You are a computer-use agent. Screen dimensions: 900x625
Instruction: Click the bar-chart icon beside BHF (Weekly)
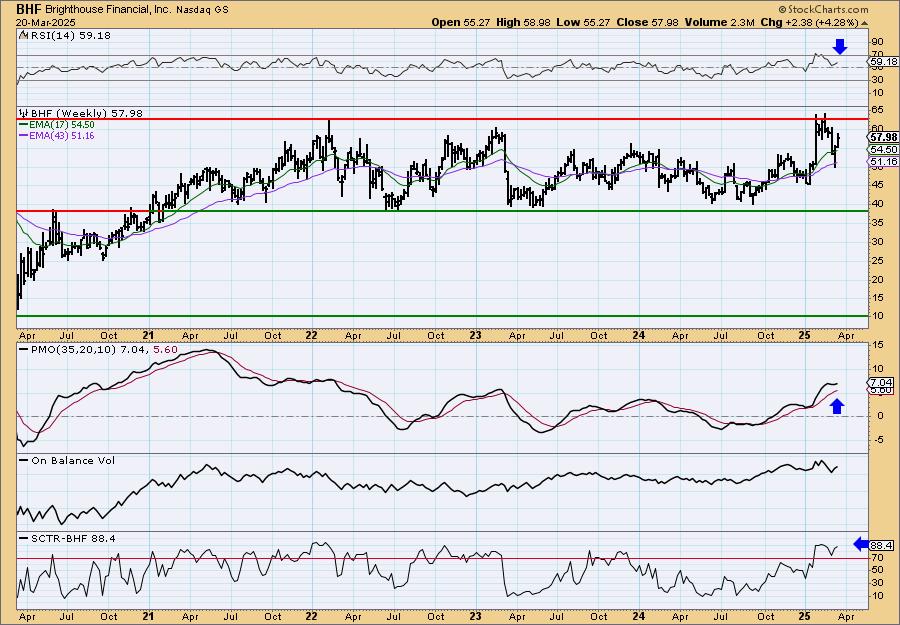[24, 113]
